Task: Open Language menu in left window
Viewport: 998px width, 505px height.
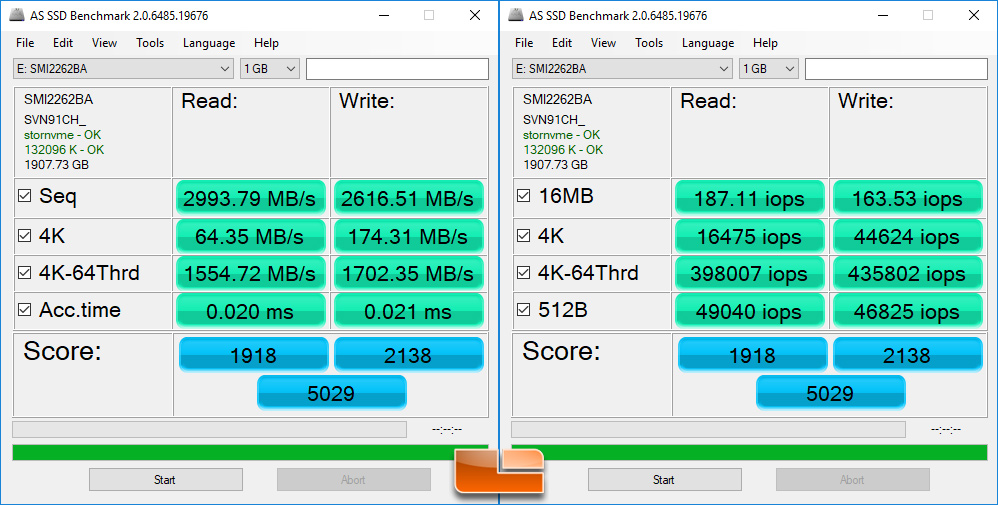Action: pos(209,43)
